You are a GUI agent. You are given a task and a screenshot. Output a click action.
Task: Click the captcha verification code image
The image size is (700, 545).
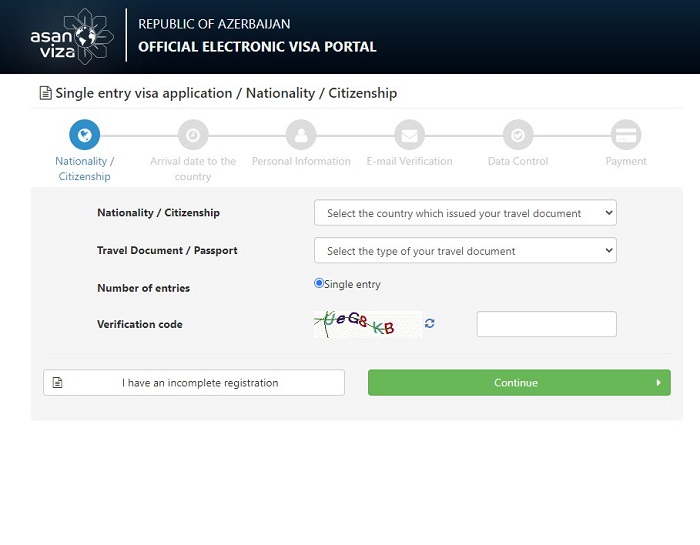[x=368, y=325]
